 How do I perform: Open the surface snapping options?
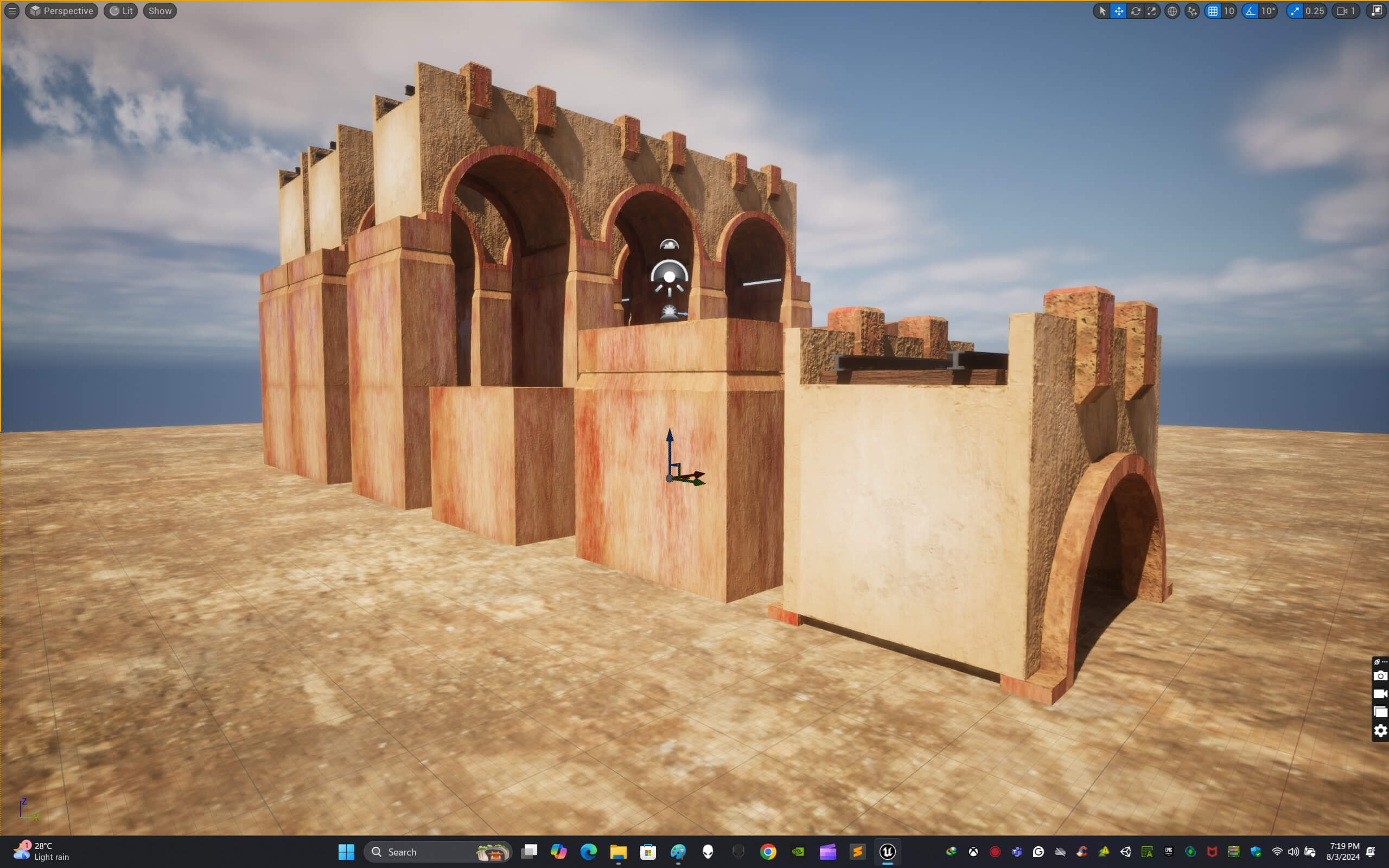[x=1192, y=11]
